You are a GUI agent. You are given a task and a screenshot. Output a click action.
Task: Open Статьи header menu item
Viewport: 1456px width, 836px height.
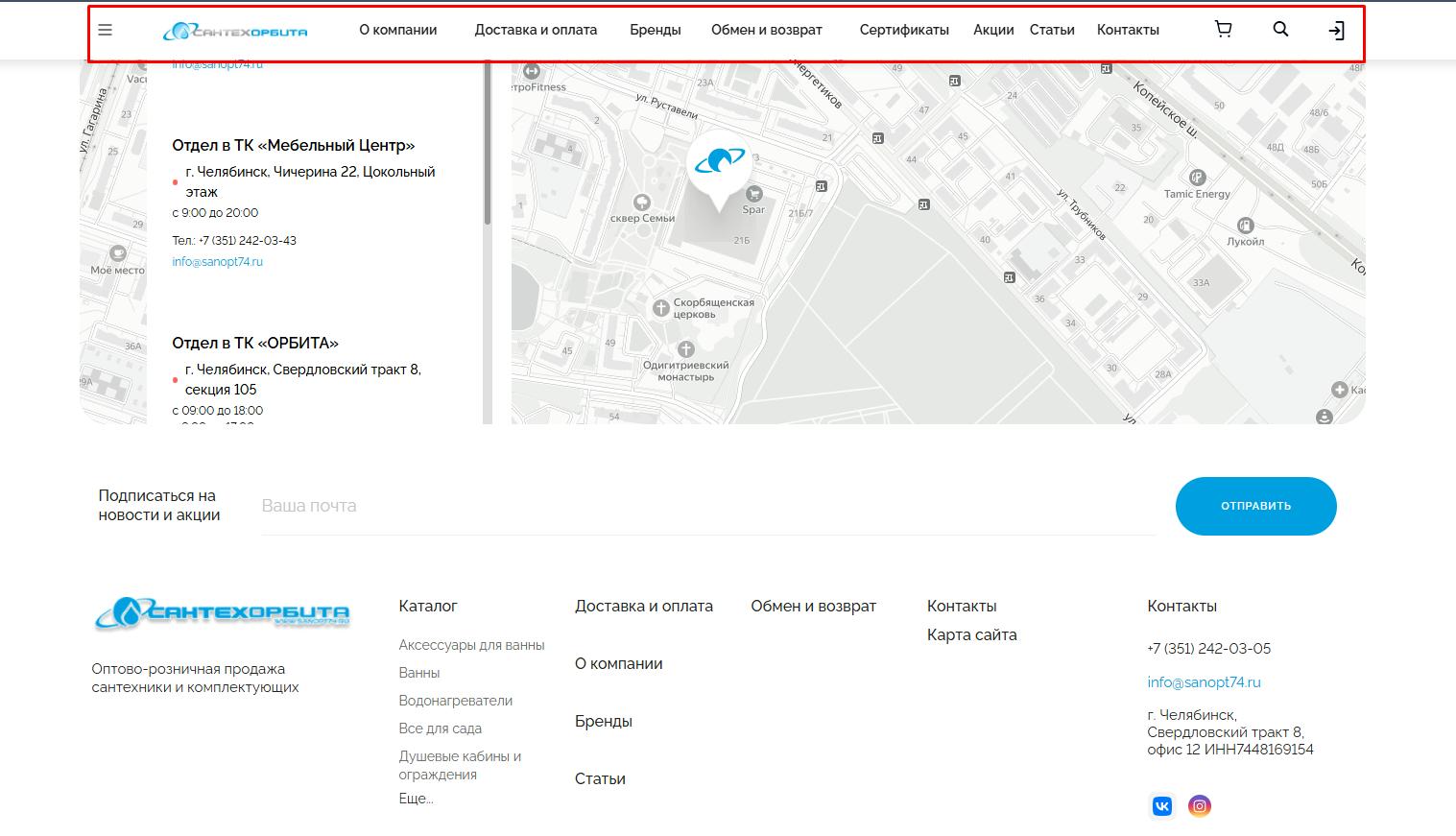pyautogui.click(x=1052, y=30)
